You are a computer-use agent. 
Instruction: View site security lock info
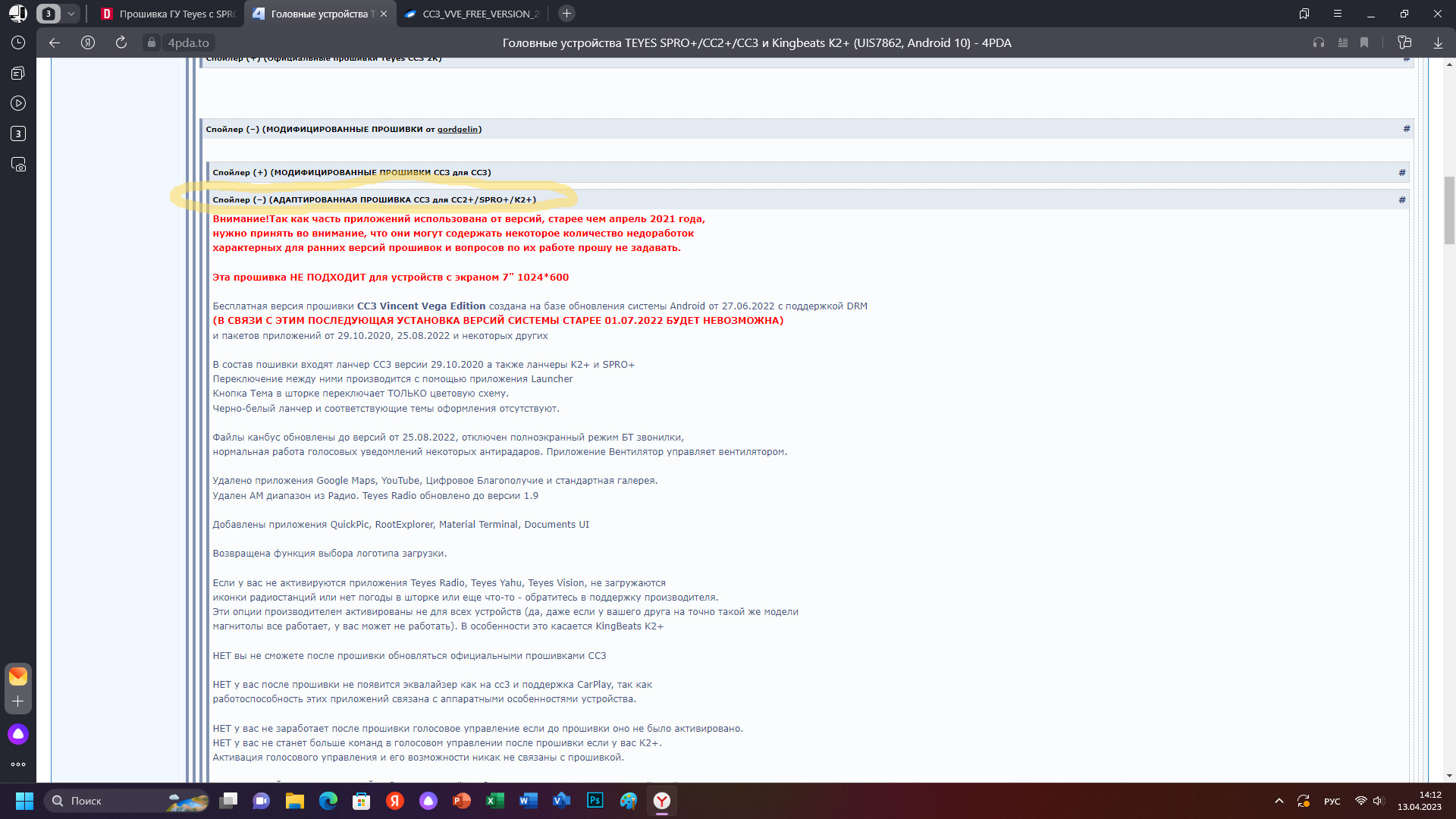coord(152,43)
